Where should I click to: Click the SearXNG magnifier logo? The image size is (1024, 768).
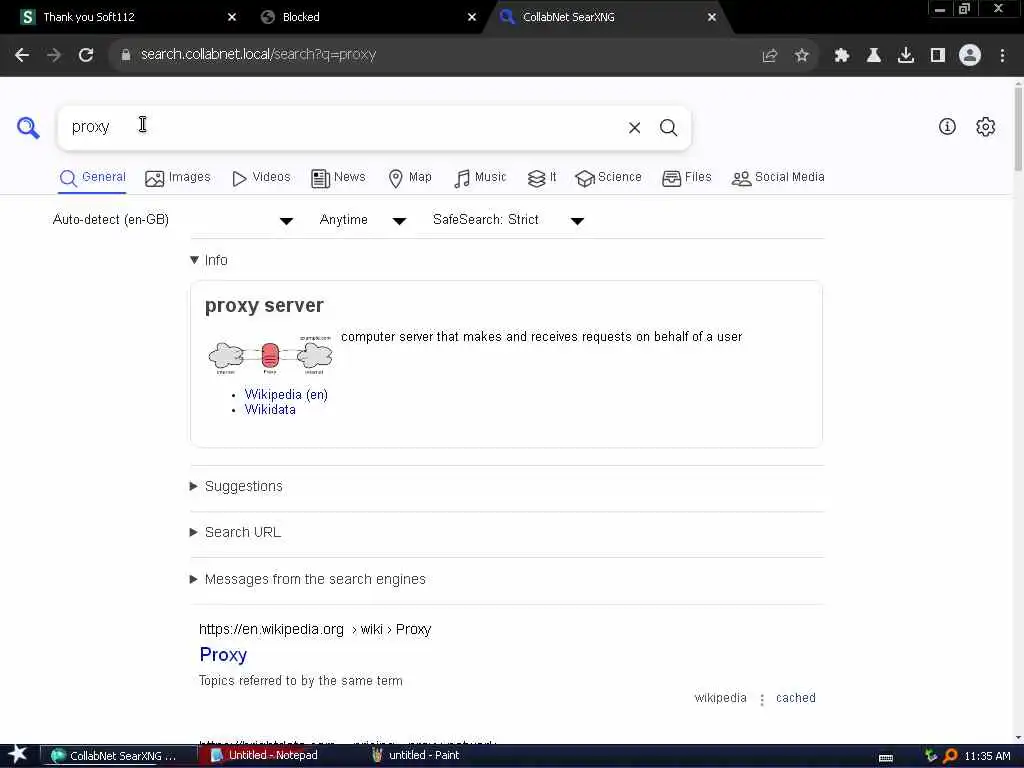[x=28, y=127]
